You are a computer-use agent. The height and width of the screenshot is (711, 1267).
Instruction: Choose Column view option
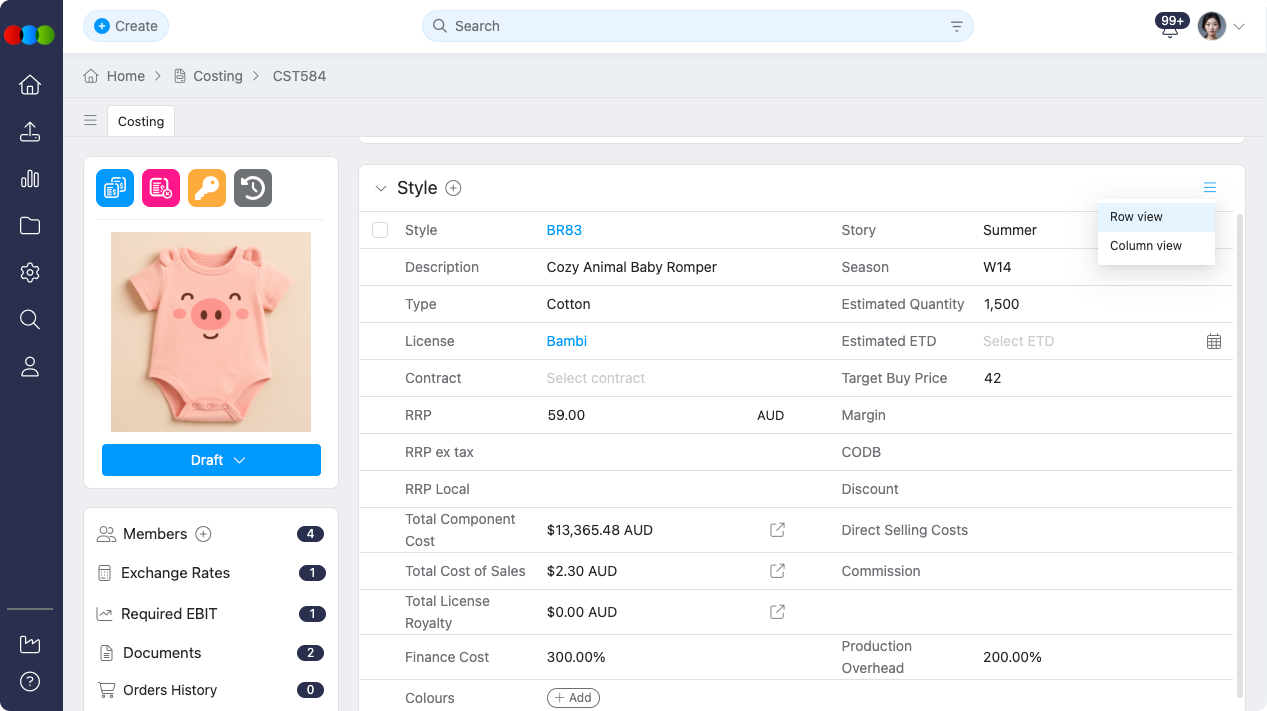coord(1145,246)
